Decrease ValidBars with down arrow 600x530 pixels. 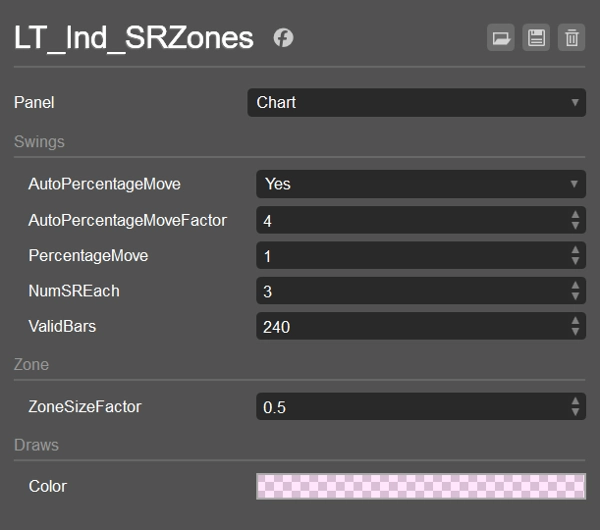(575, 332)
